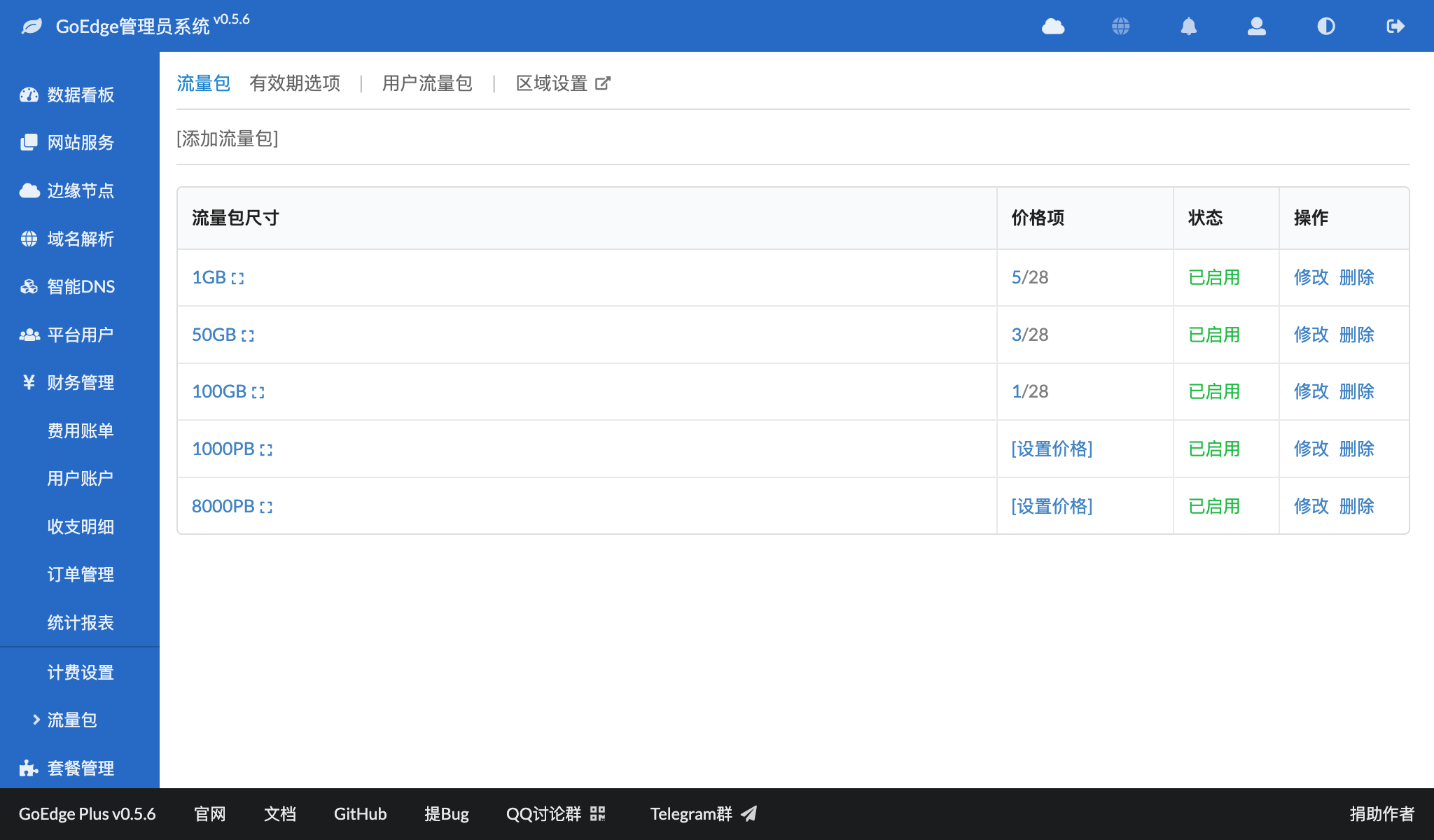Open the 1GB package link
The height and width of the screenshot is (840, 1434).
pyautogui.click(x=209, y=278)
